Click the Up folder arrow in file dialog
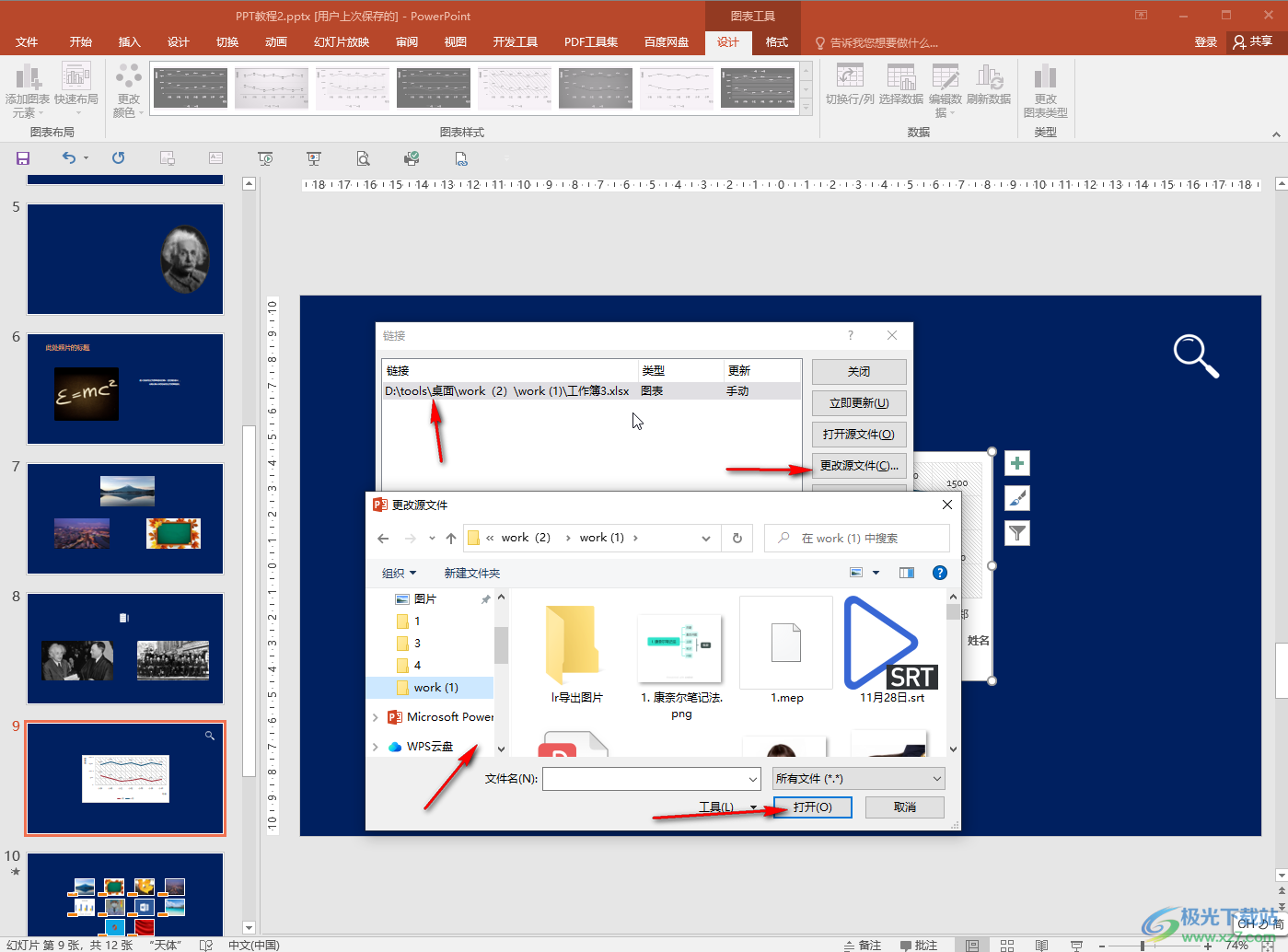 tap(450, 539)
